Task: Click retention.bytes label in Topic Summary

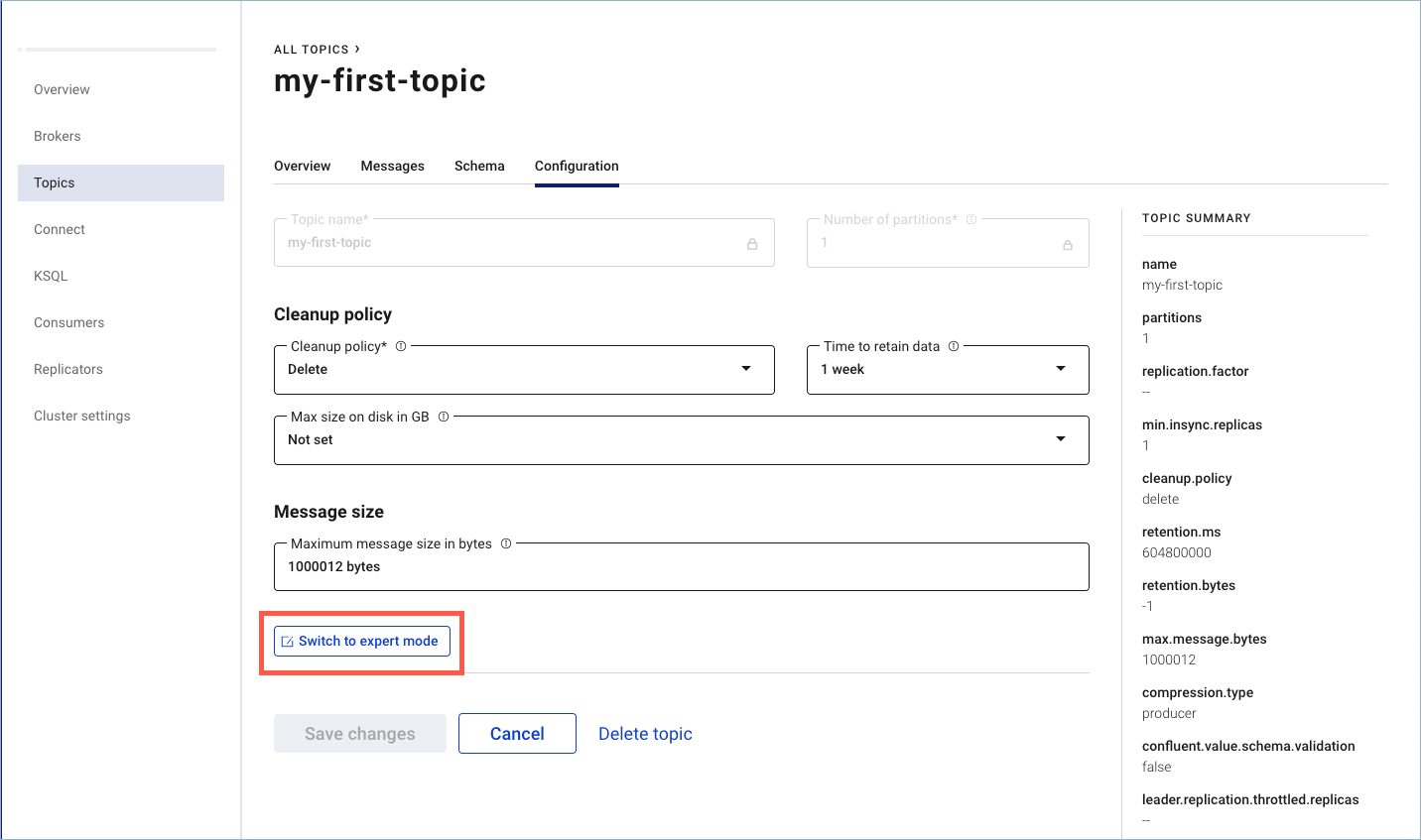Action: (1189, 585)
